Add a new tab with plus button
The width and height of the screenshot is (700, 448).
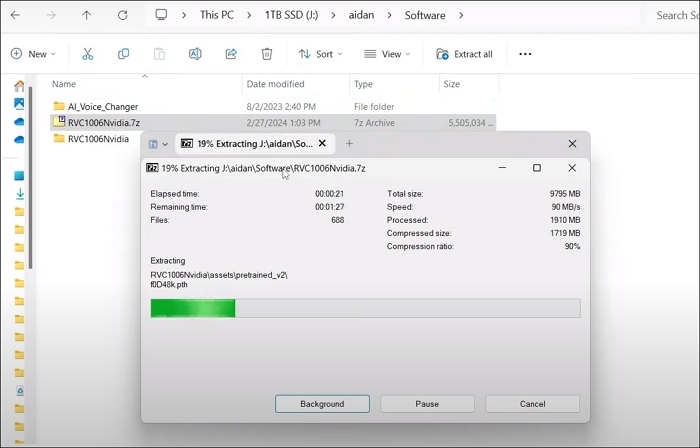(349, 144)
